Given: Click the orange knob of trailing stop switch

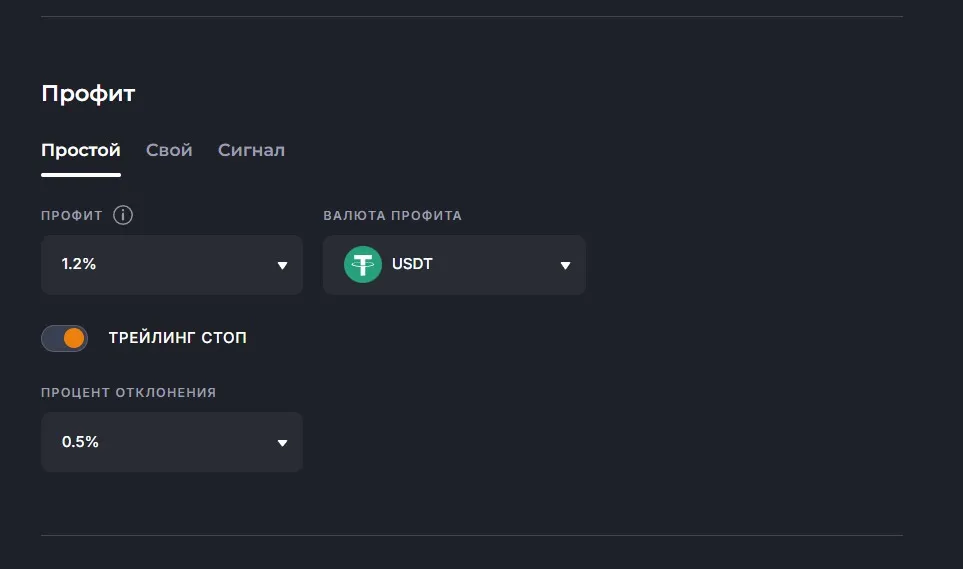Looking at the screenshot, I should click(x=74, y=338).
